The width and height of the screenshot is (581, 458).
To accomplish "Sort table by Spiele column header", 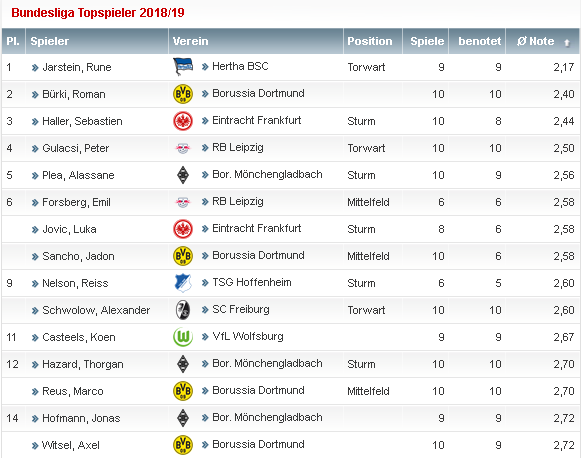I will (x=427, y=41).
